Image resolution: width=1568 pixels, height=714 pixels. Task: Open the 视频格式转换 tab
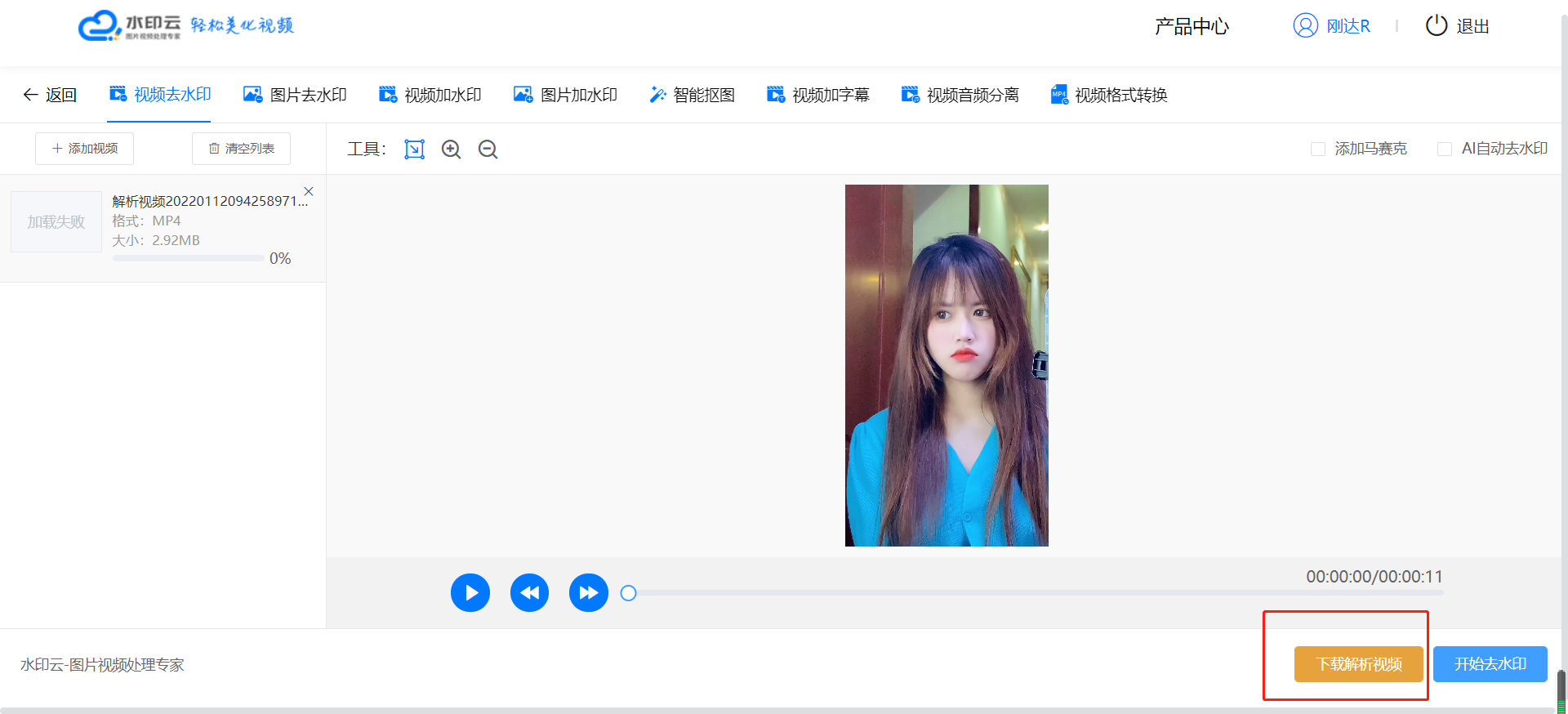pos(1109,95)
